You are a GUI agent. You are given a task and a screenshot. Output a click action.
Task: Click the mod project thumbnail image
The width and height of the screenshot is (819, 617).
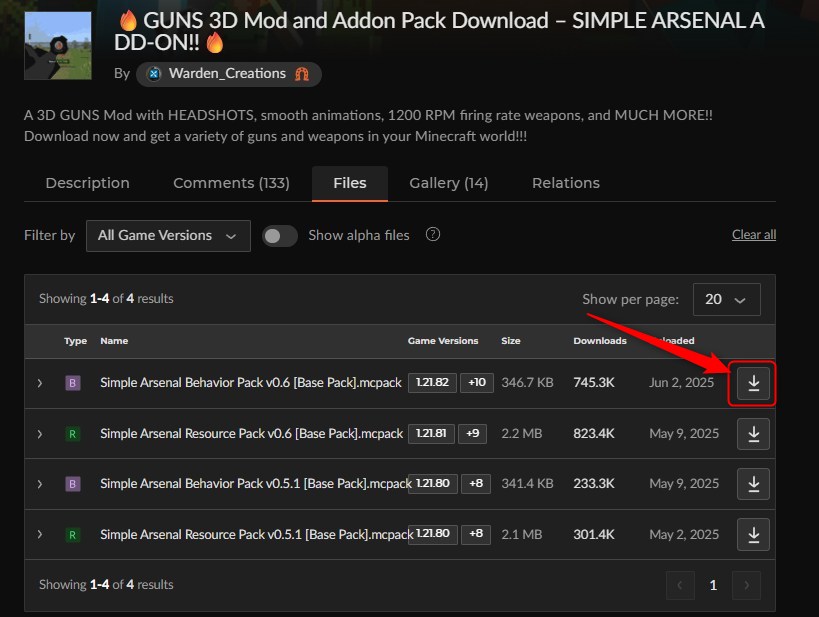pos(58,46)
